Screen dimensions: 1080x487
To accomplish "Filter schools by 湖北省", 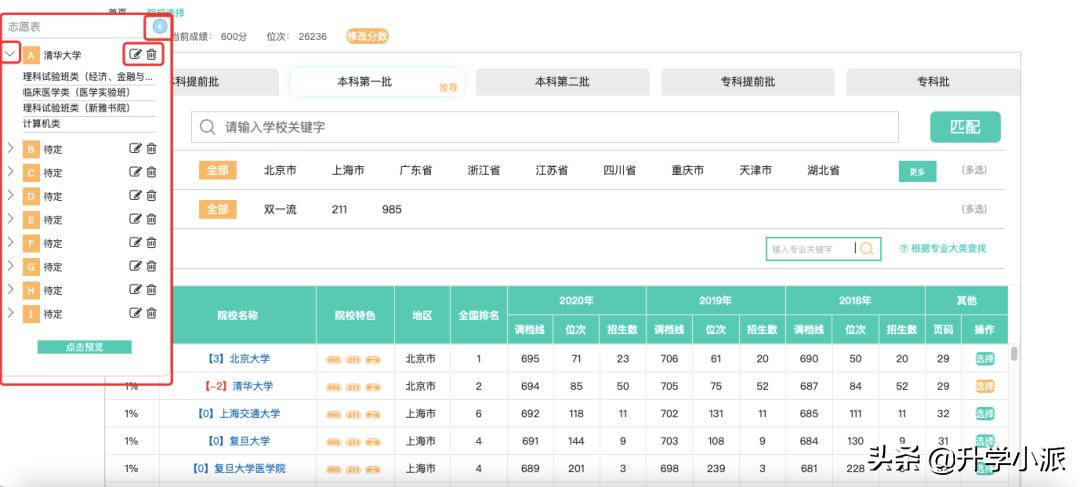I will tap(824, 170).
